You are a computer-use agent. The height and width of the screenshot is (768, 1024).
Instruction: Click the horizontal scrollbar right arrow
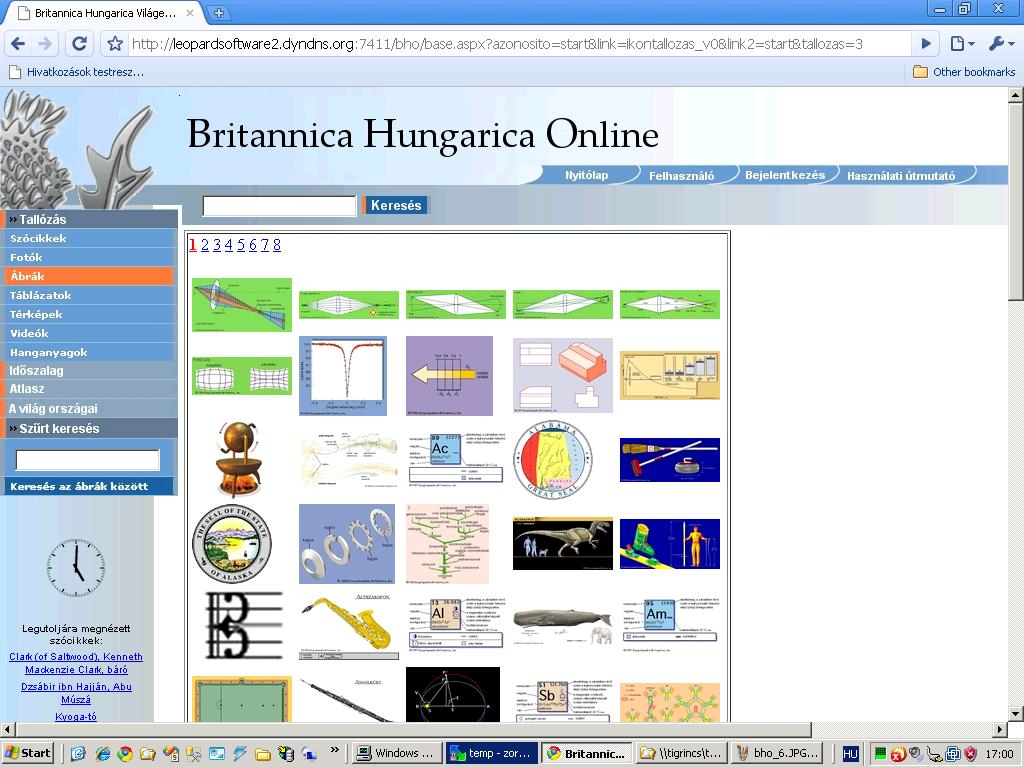[x=1000, y=729]
